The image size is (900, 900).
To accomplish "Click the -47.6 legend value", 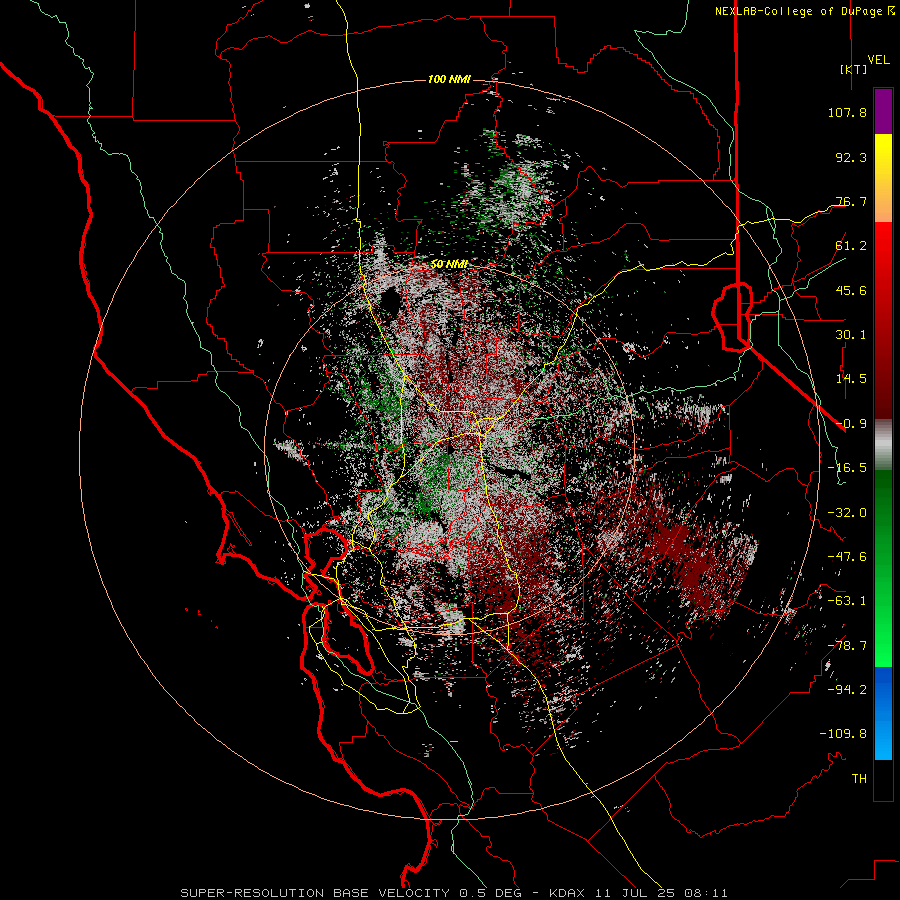I will 847,557.
